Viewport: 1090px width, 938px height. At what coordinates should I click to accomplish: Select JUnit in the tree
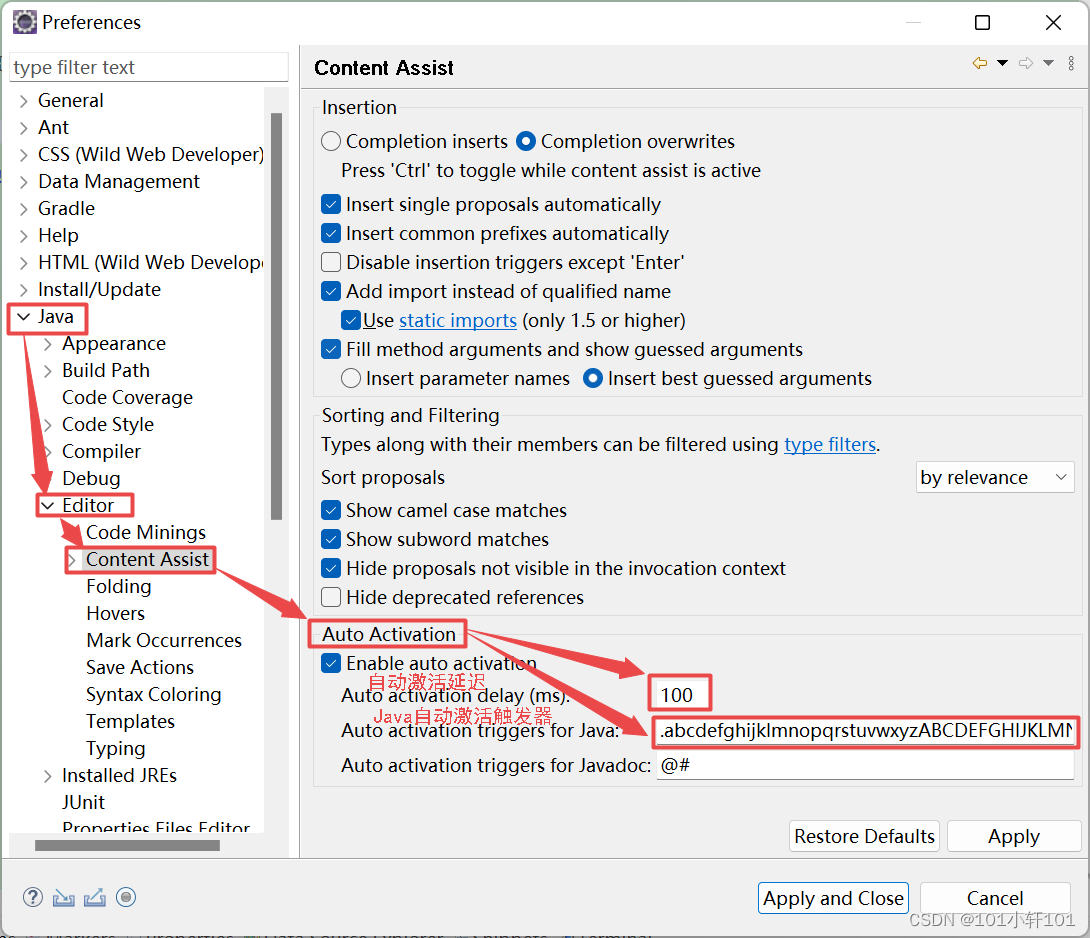click(x=83, y=802)
